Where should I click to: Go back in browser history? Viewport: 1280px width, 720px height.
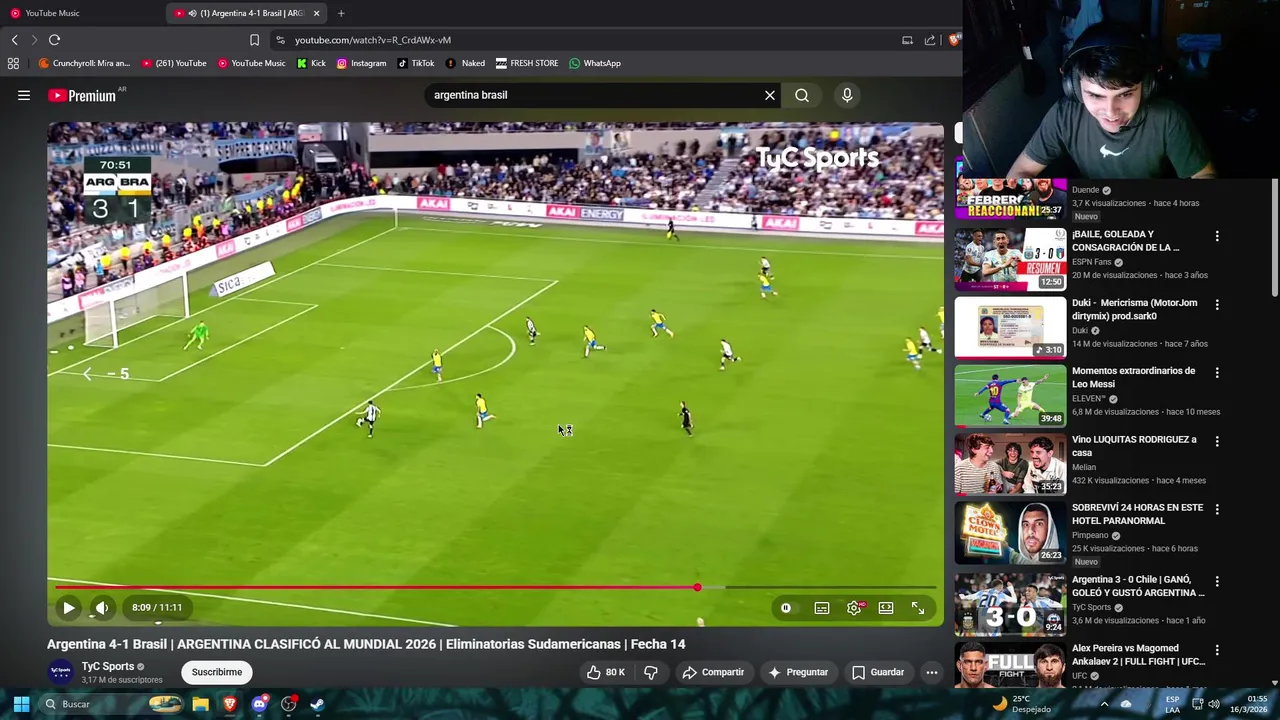click(x=14, y=40)
